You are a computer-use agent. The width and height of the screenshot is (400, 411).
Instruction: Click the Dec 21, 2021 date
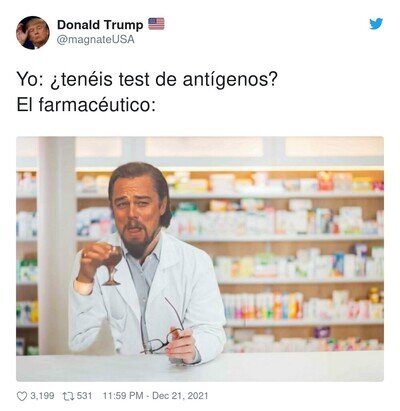pyautogui.click(x=180, y=396)
